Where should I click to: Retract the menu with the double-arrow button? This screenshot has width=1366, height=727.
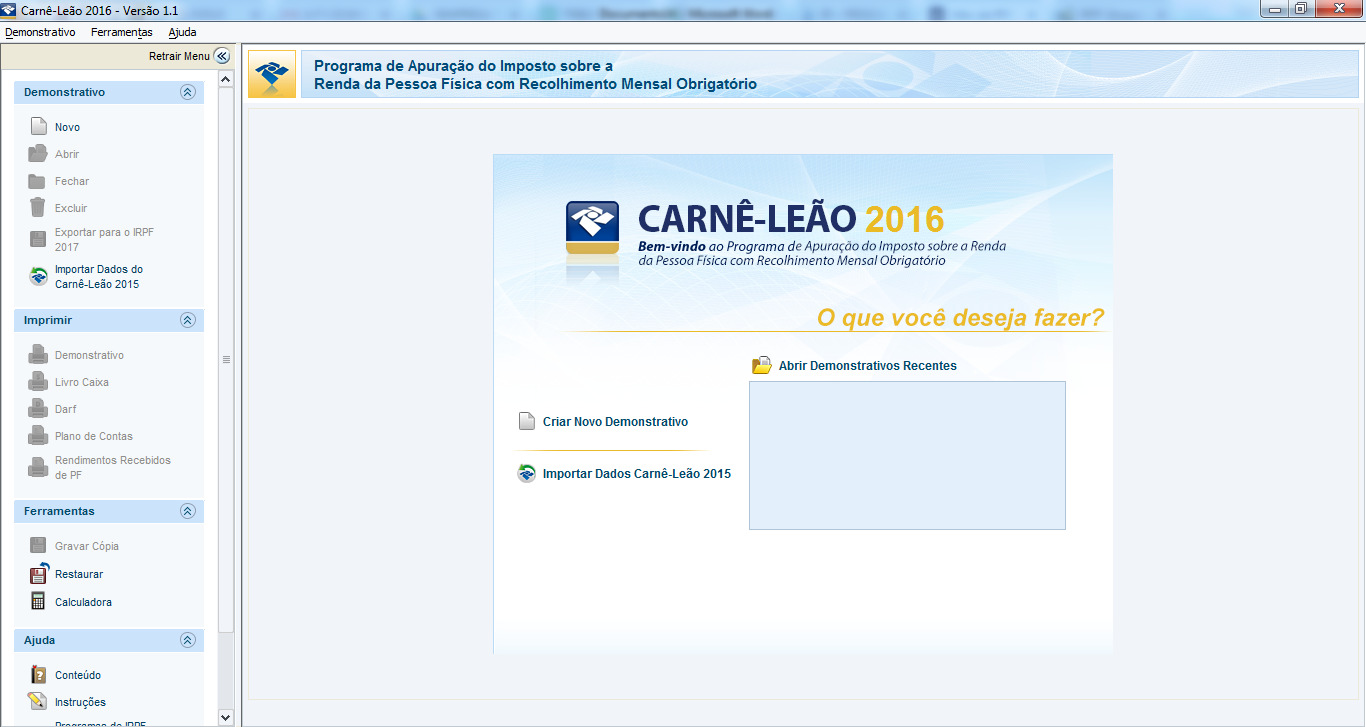[222, 56]
